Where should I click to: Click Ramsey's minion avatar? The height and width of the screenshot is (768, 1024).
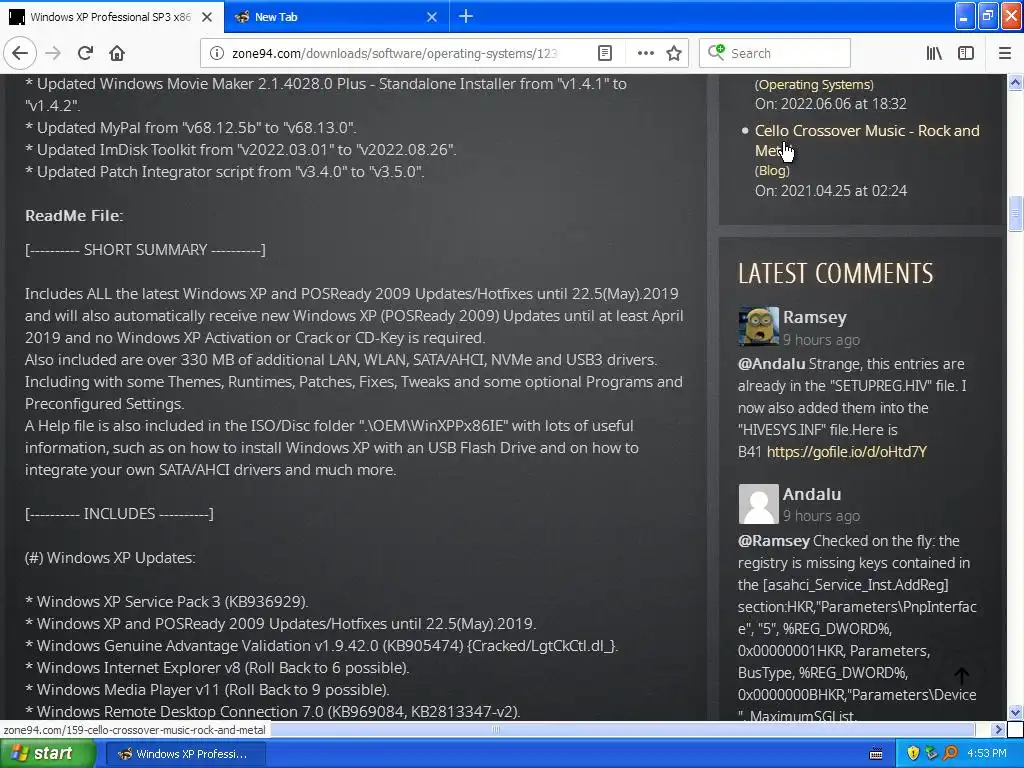pos(758,327)
